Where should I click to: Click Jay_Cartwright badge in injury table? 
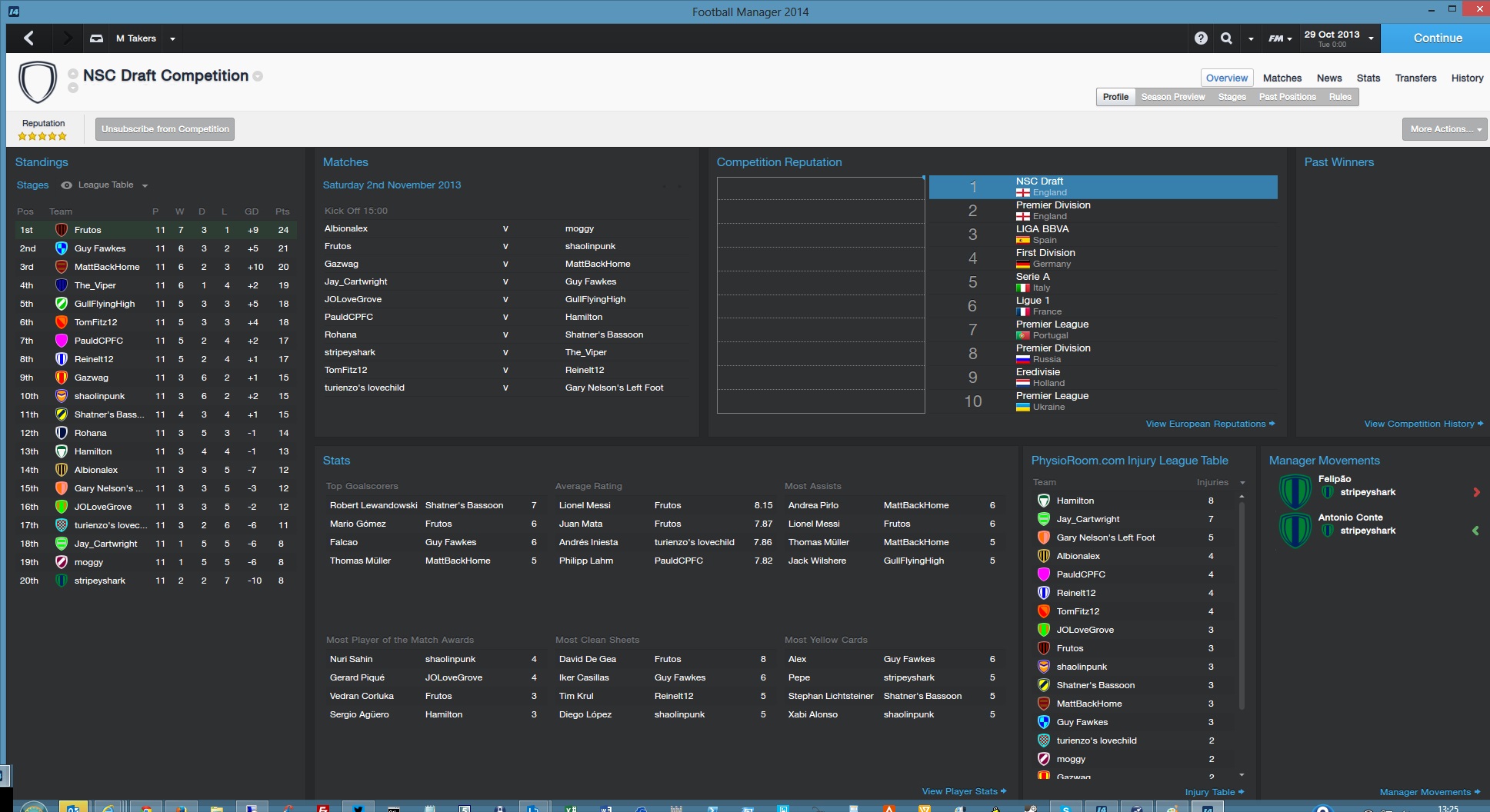pyautogui.click(x=1044, y=519)
